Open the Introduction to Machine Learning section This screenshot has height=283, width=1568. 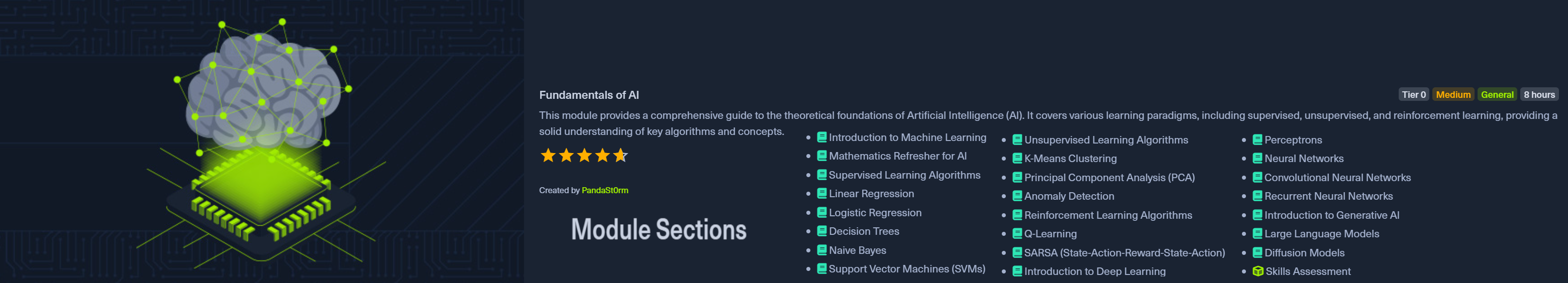pyautogui.click(x=907, y=138)
